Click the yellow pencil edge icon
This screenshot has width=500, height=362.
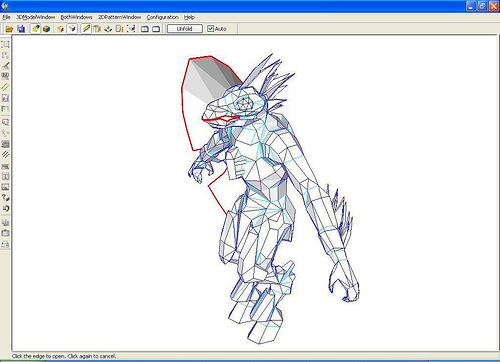[x=86, y=29]
